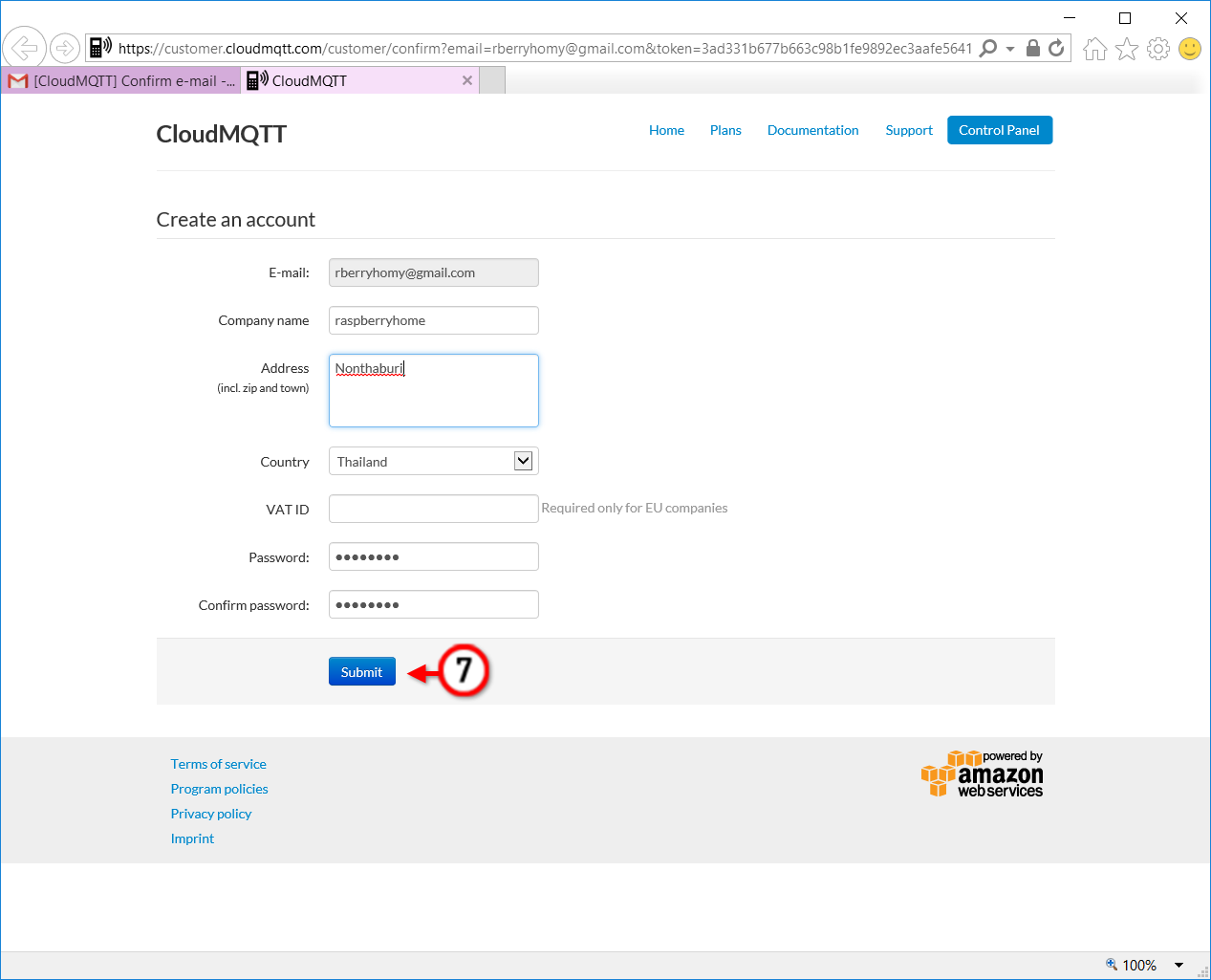
Task: Minimize the browser window
Action: 1070,17
